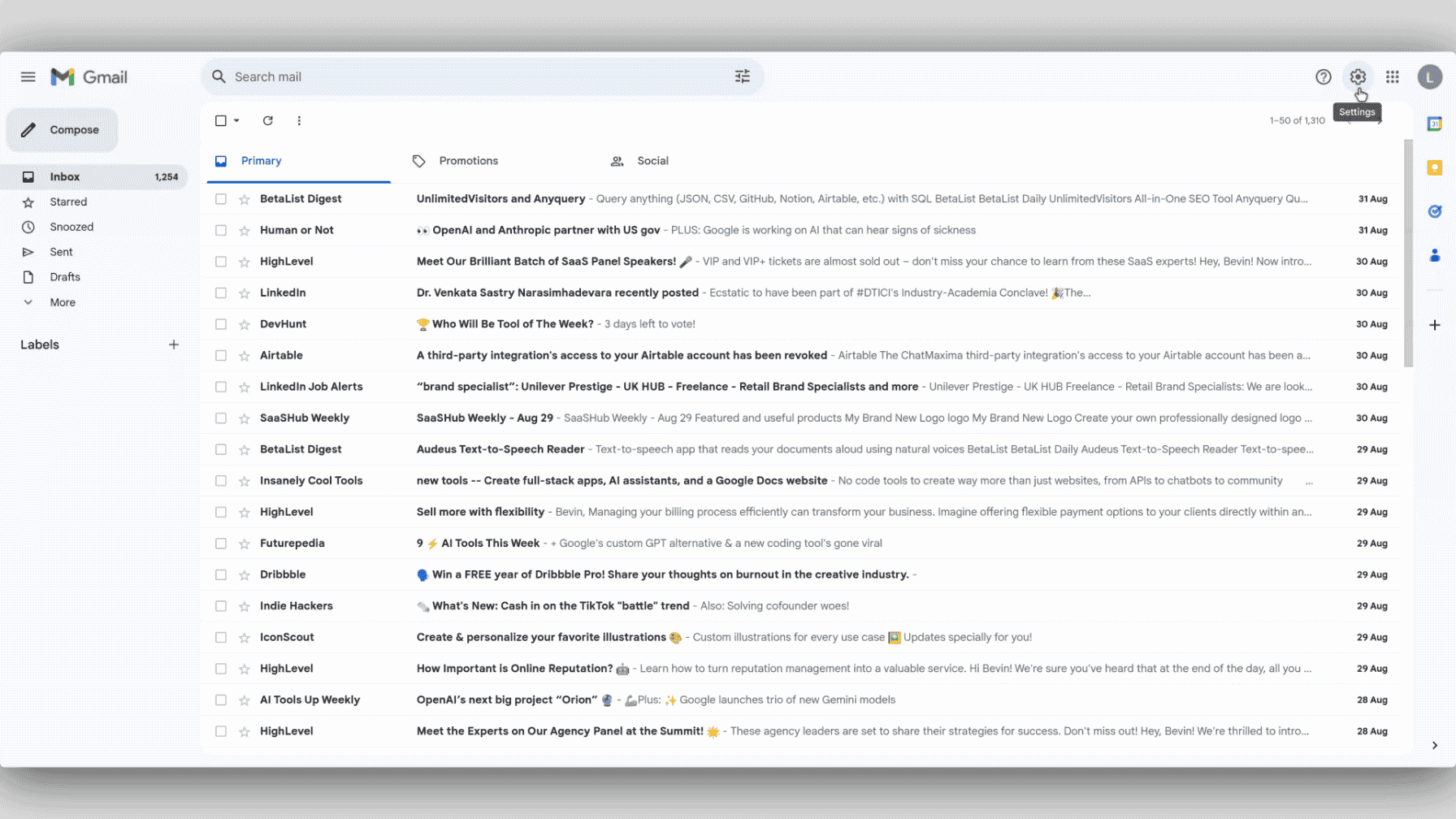Star the Indie Hackers email
This screenshot has width=1456, height=819.
(x=244, y=606)
